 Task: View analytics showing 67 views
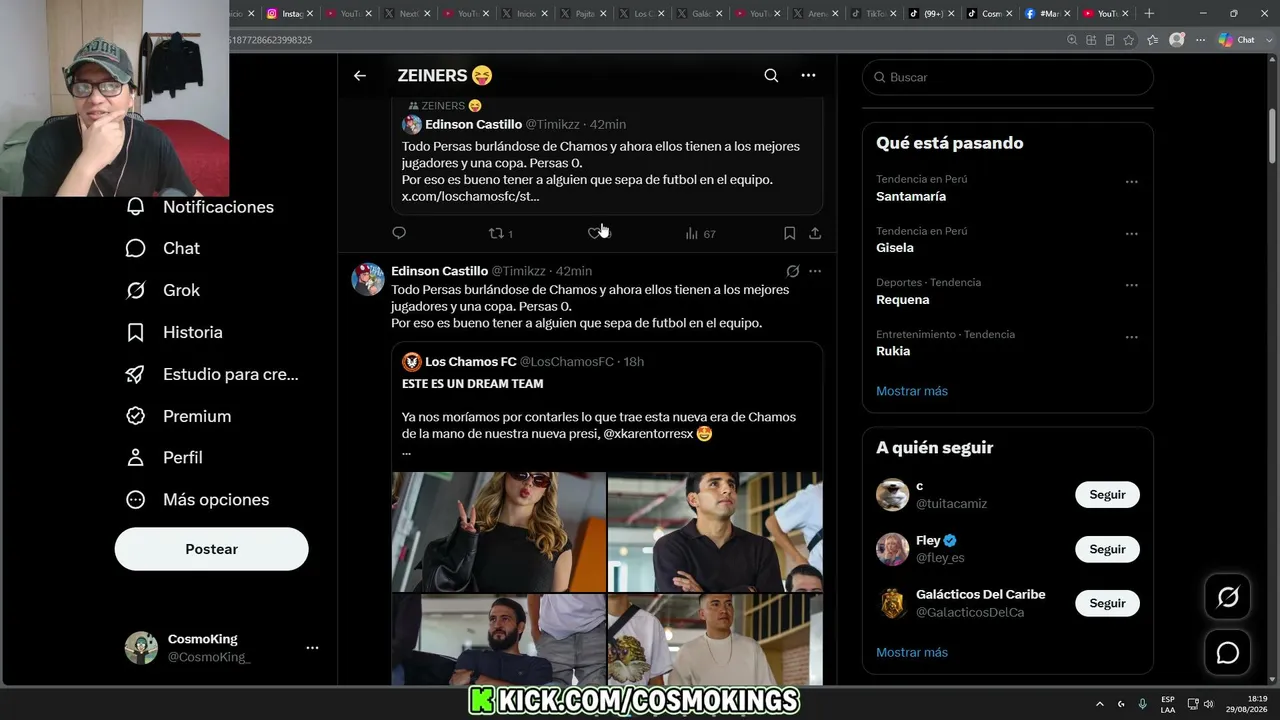point(700,233)
